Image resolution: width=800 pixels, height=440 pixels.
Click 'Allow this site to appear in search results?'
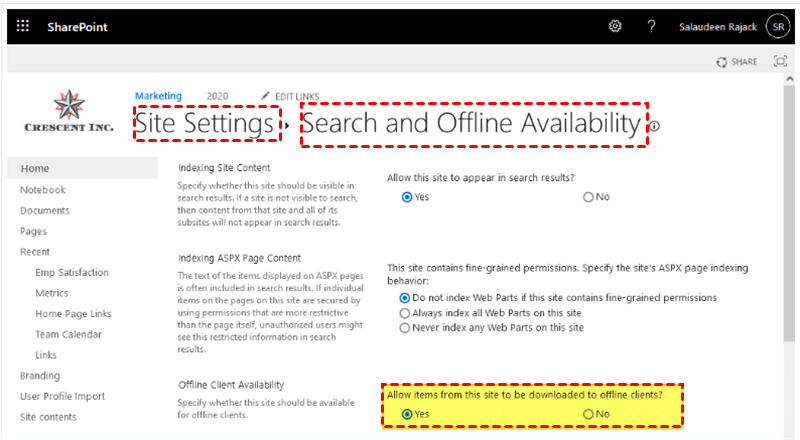(481, 178)
